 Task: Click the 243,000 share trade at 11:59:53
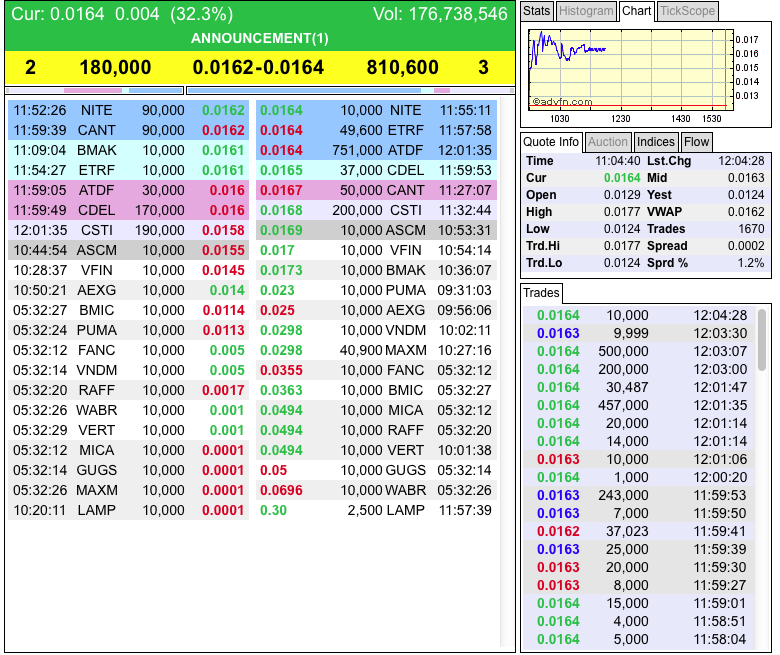pyautogui.click(x=639, y=495)
